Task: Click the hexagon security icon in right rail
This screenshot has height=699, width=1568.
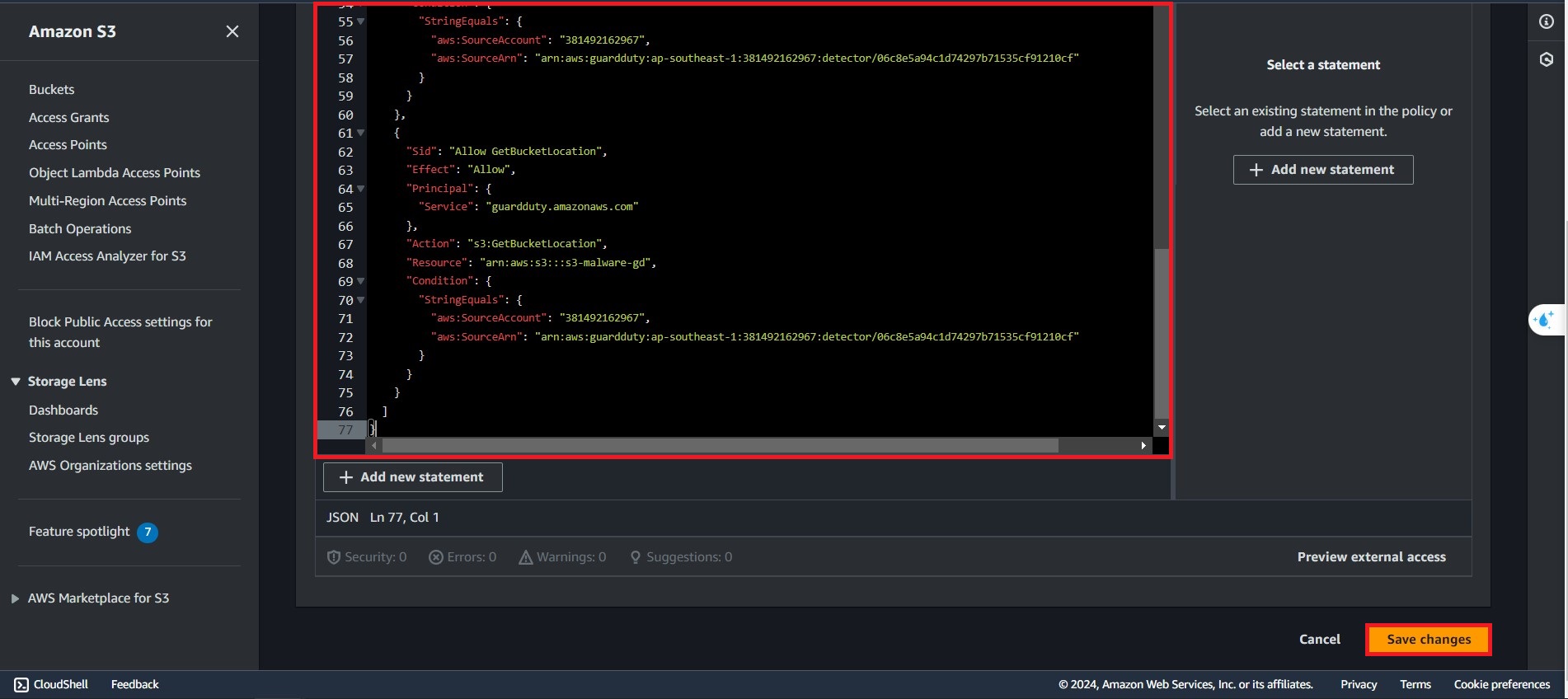Action: (1546, 59)
